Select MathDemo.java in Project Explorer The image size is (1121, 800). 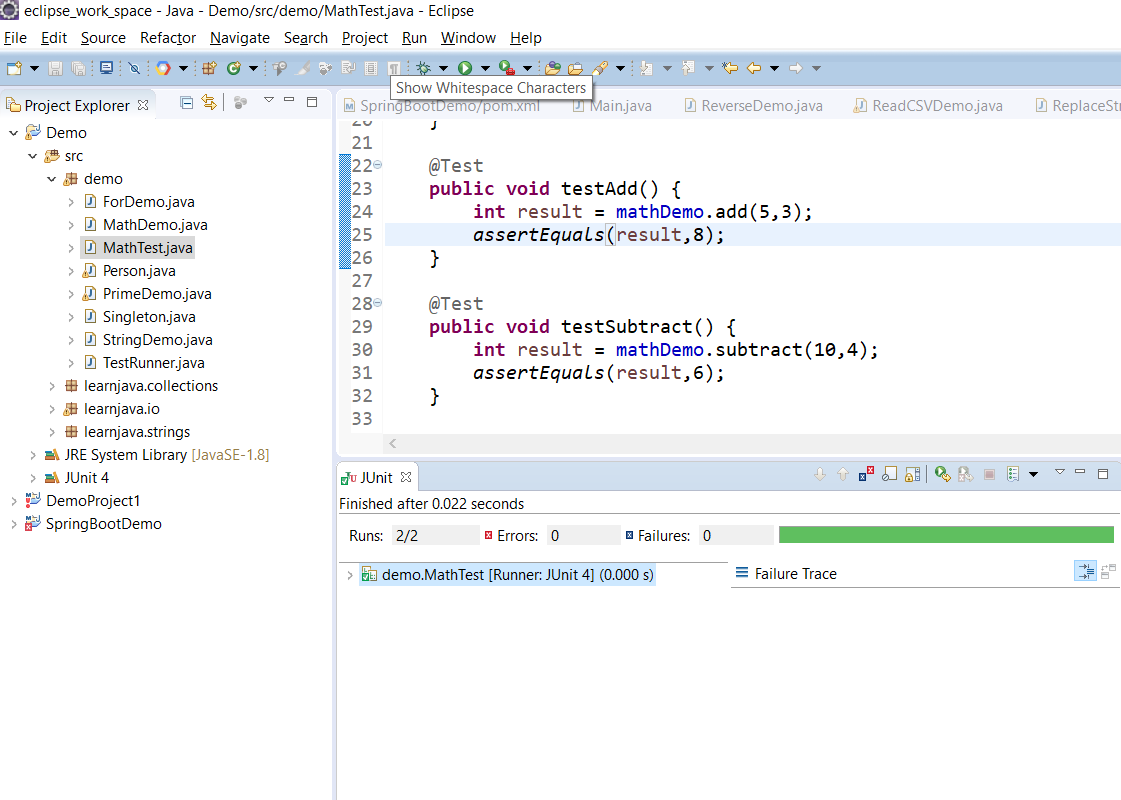(155, 225)
